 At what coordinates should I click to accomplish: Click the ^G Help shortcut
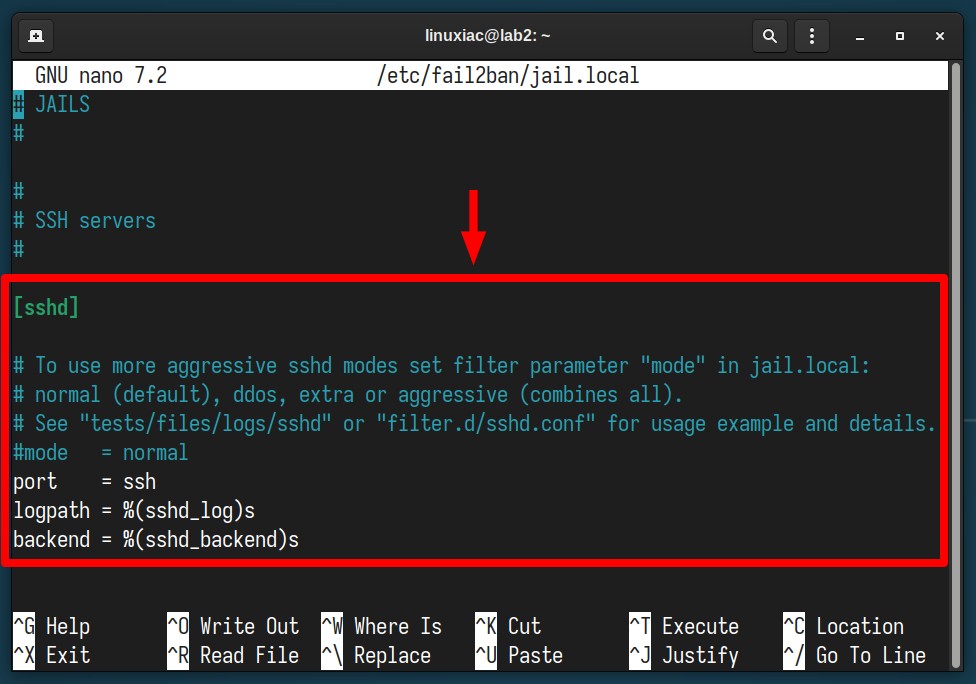52,626
